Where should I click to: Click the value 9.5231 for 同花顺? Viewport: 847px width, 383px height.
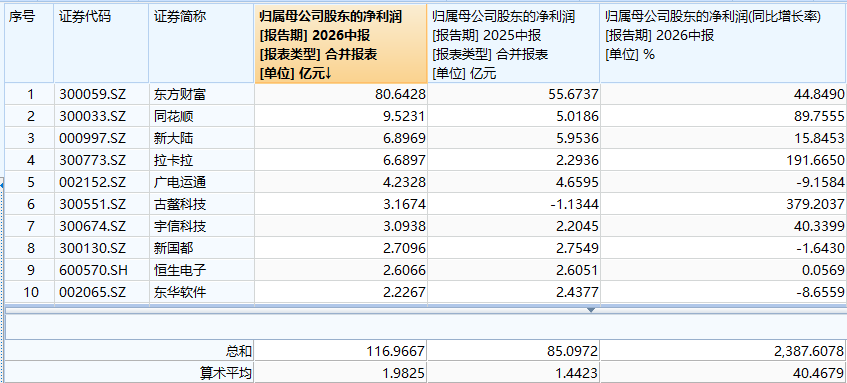(x=340, y=117)
